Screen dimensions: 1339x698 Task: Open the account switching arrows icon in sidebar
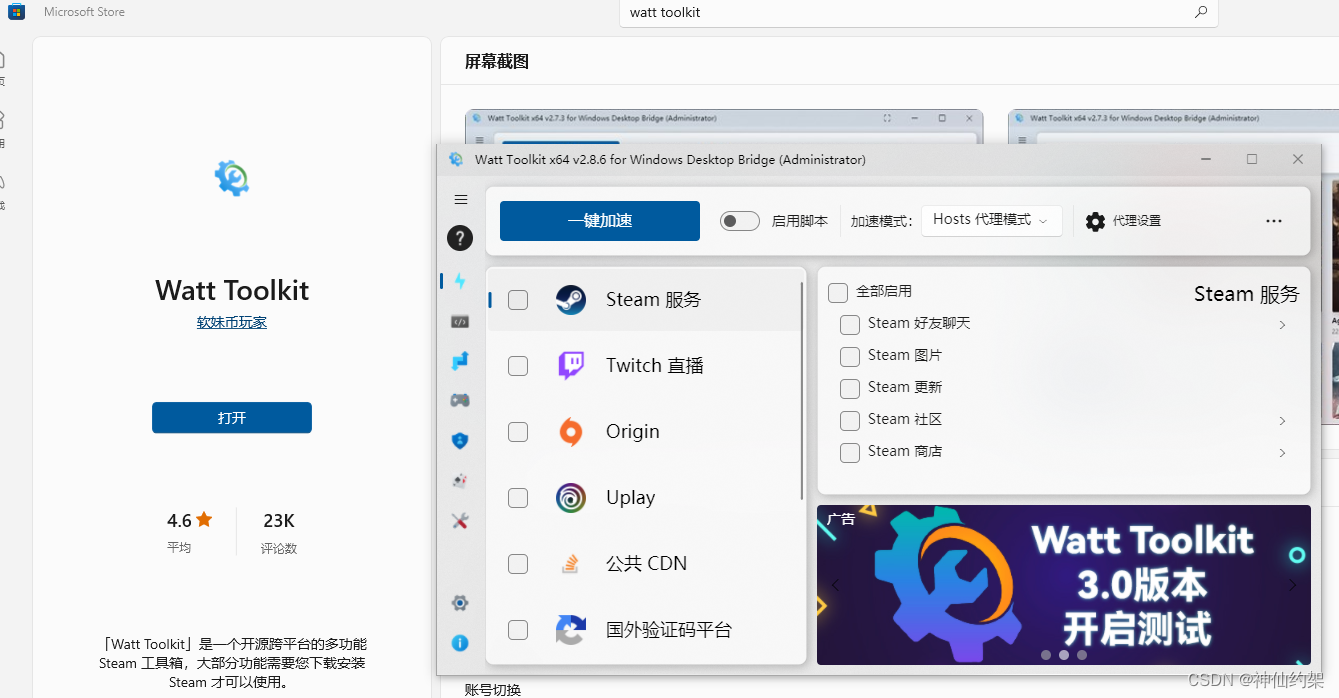pos(460,361)
